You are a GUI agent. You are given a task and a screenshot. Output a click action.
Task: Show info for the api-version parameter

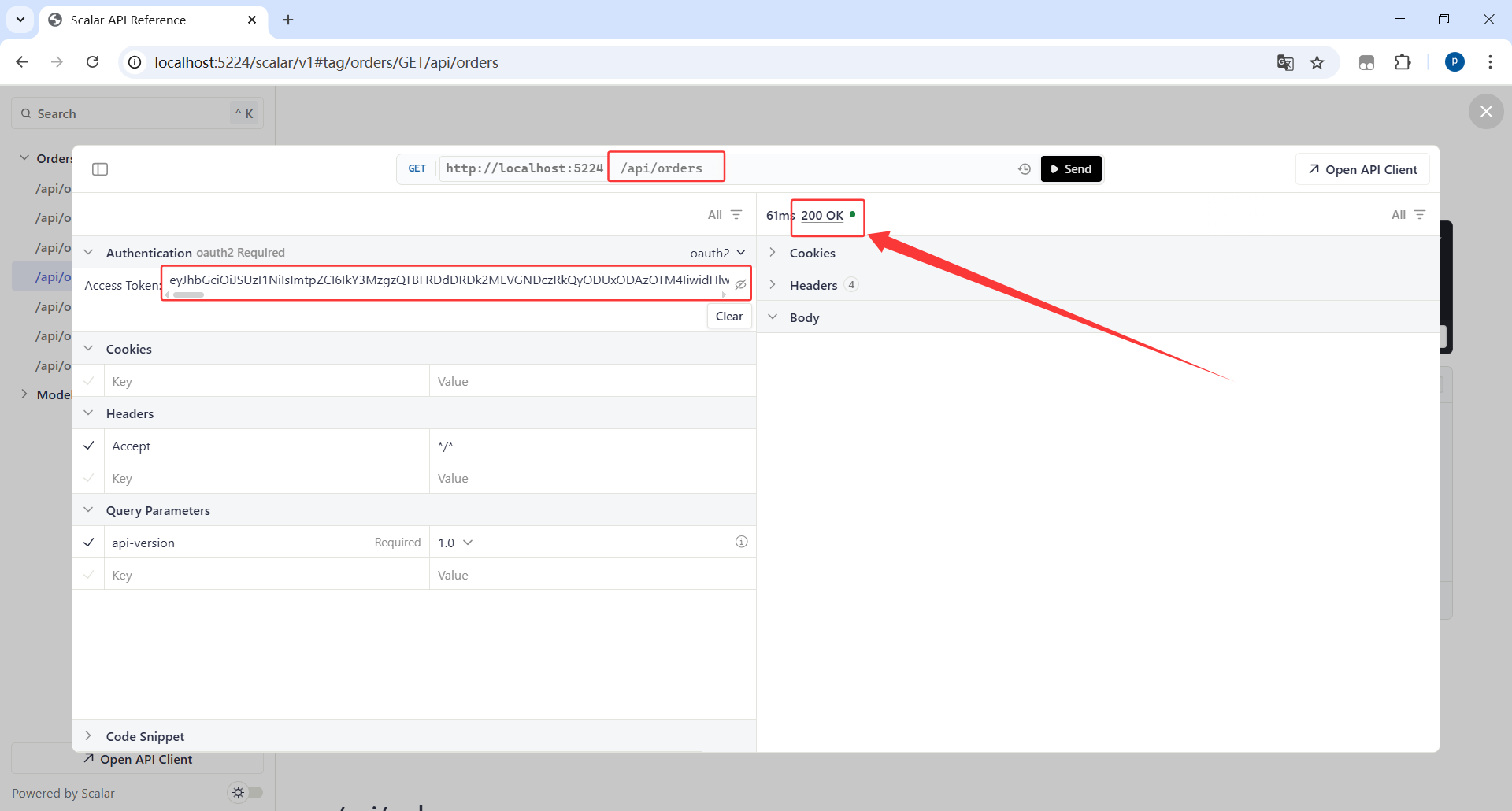click(x=741, y=542)
